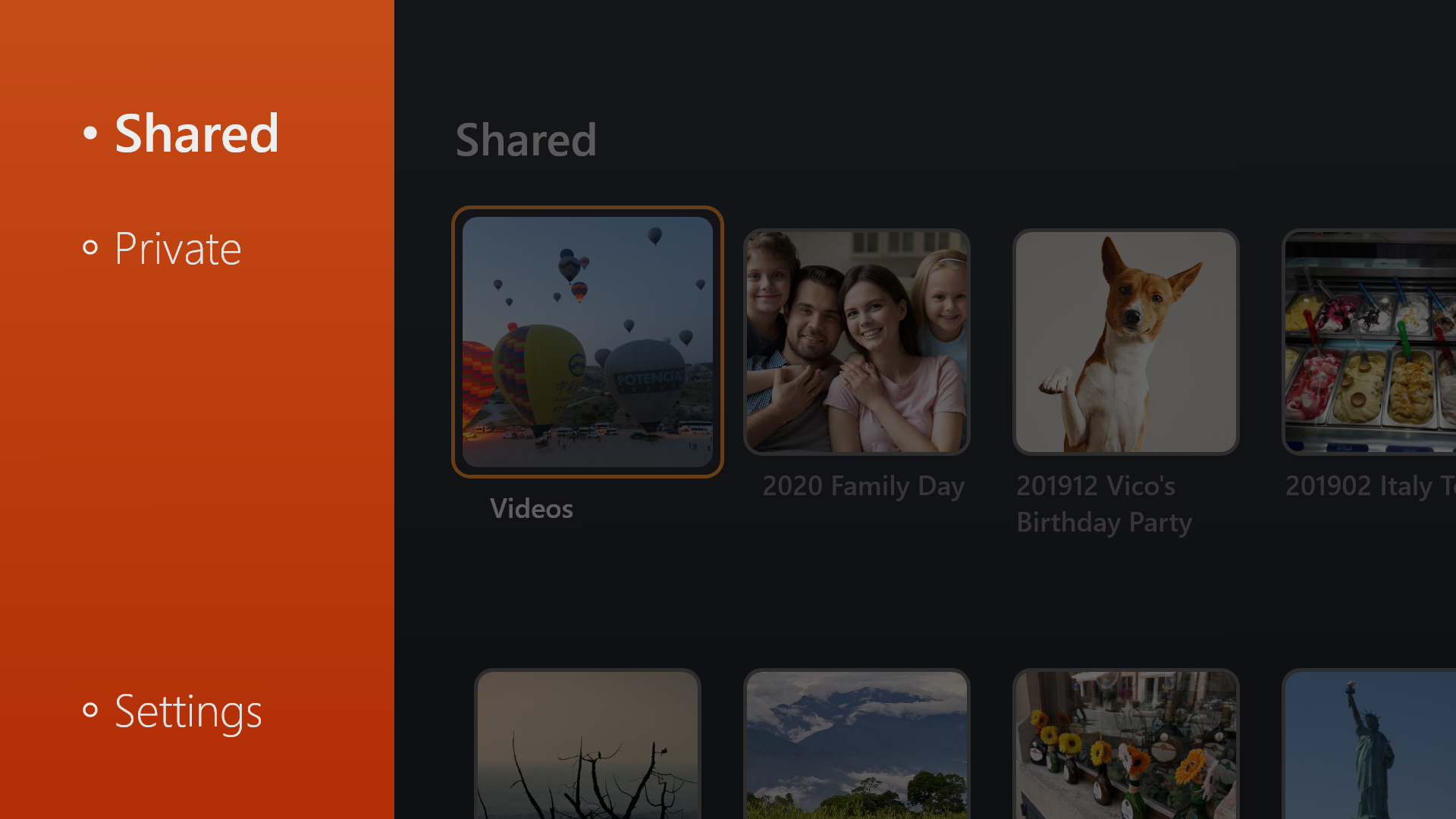Click the 2020 Family Day title
1456x819 pixels.
(x=864, y=486)
